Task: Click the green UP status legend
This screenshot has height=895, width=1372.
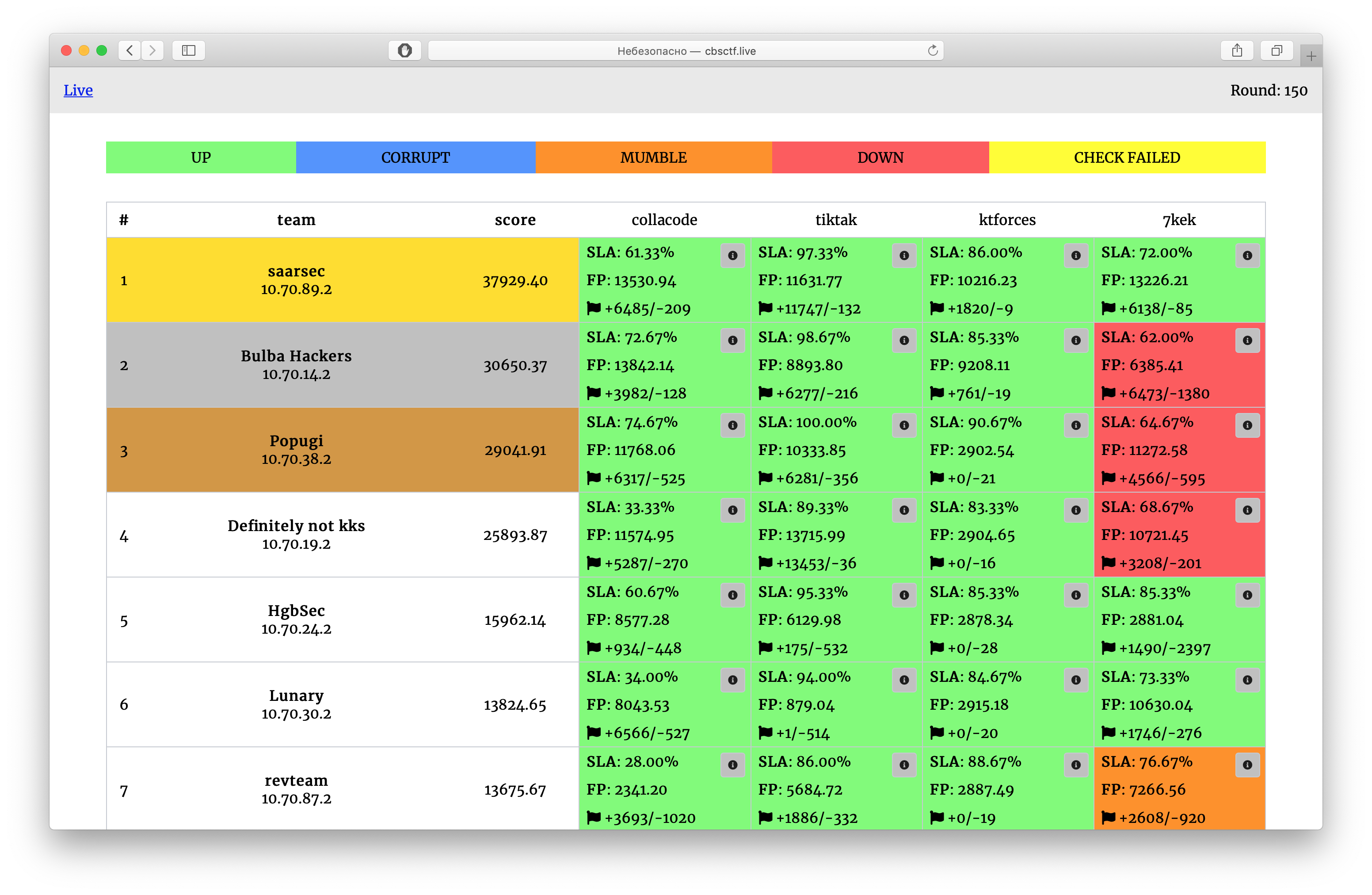Action: pos(201,157)
